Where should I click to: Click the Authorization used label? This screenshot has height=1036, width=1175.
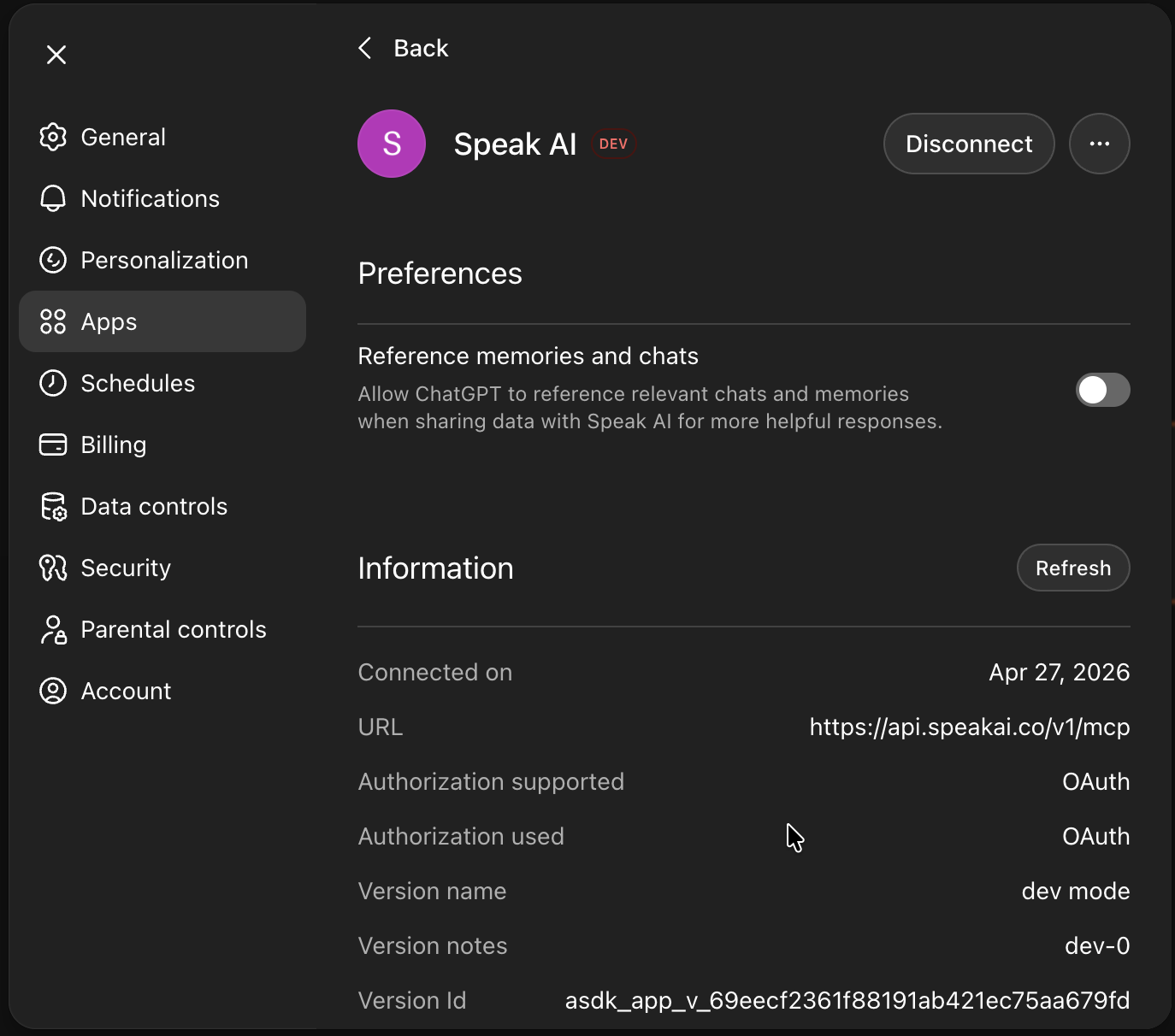[x=461, y=837]
